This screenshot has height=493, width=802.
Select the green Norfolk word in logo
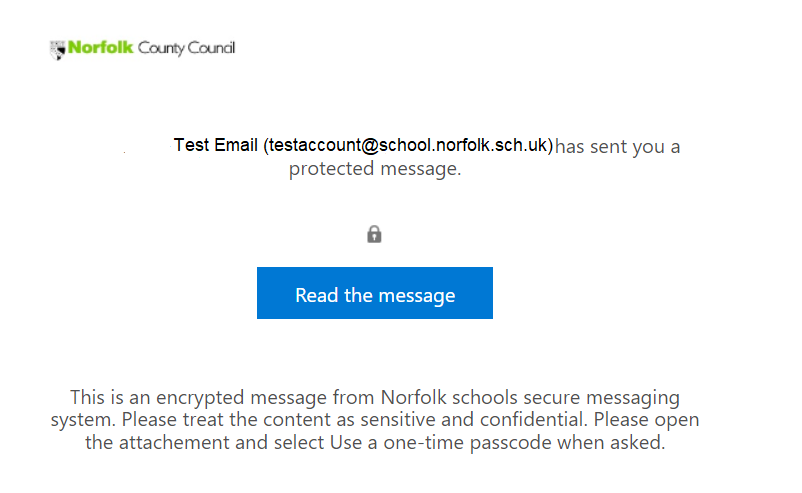(101, 48)
